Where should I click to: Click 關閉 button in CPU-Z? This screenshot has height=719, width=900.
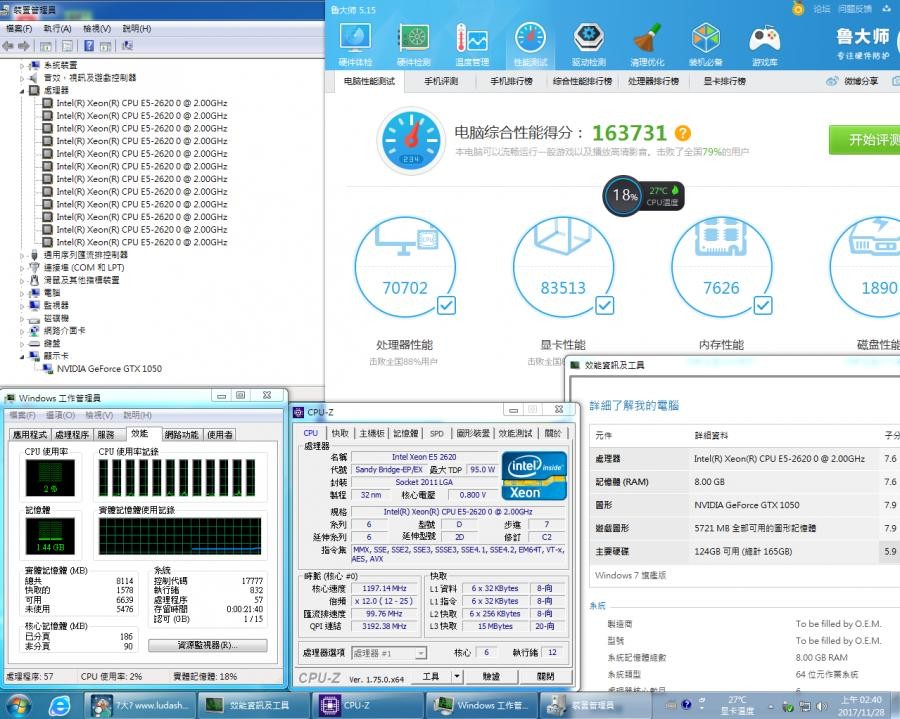pyautogui.click(x=545, y=677)
